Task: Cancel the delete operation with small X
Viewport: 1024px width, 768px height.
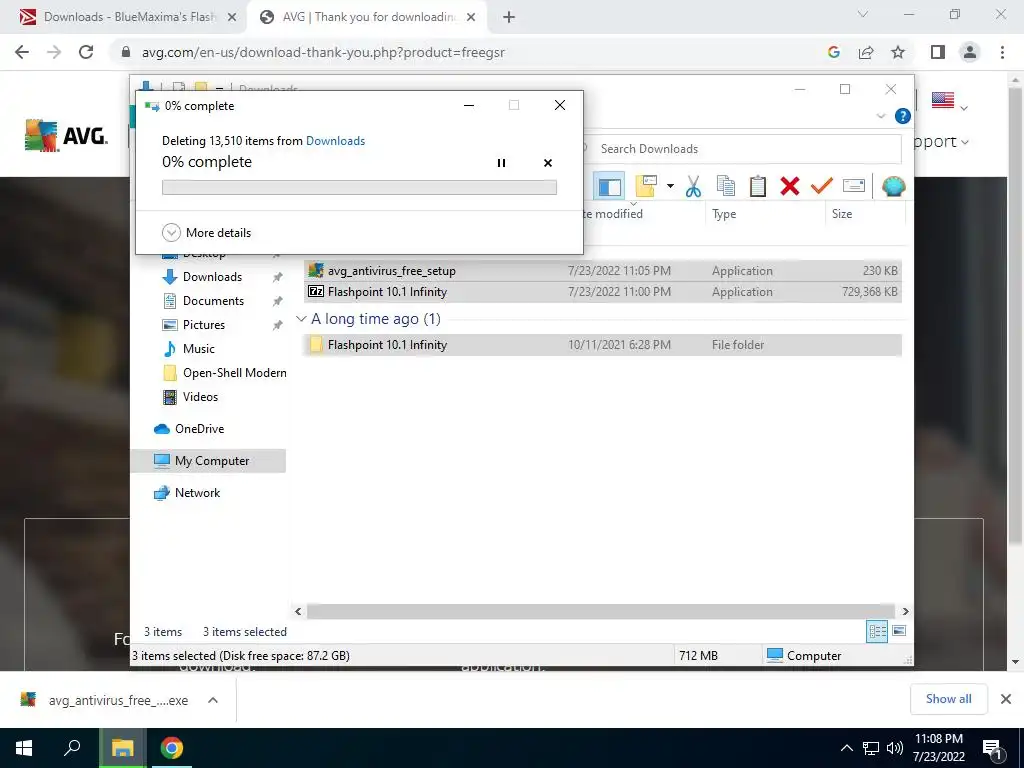Action: tap(548, 163)
